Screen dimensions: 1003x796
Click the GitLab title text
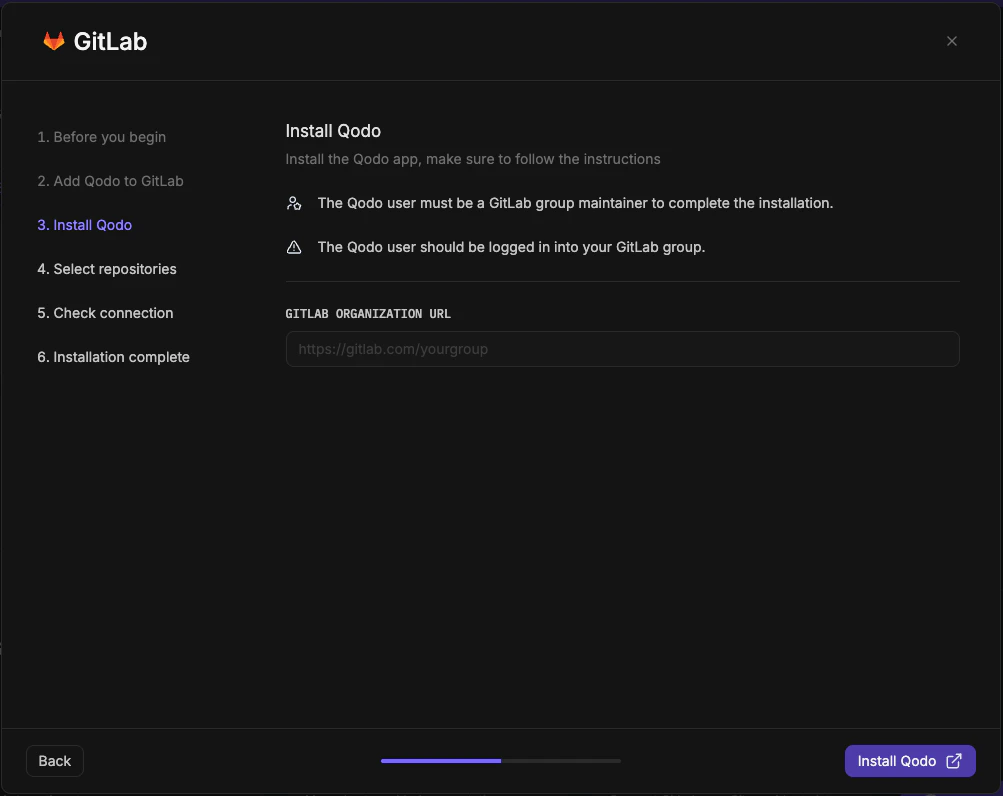click(110, 42)
